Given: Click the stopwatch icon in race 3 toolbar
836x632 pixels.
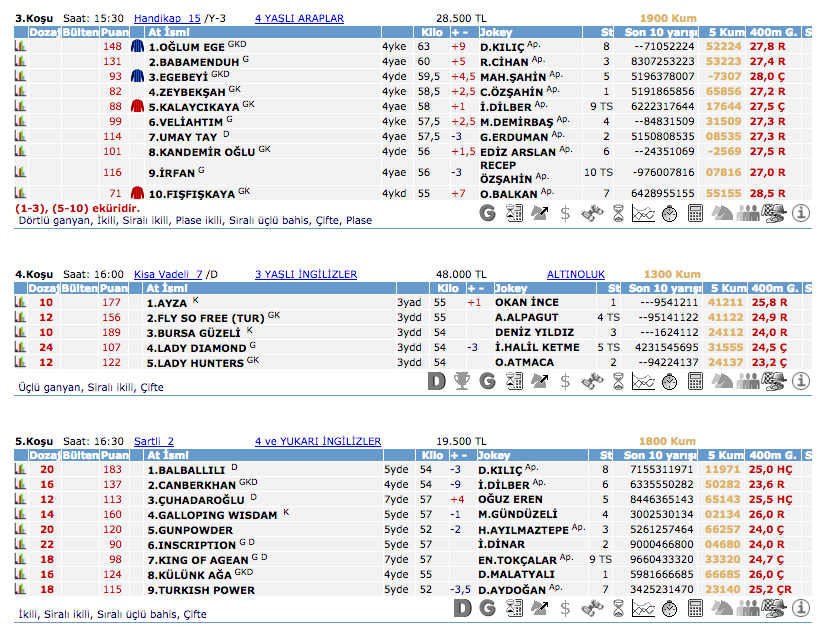Looking at the screenshot, I should pos(670,213).
